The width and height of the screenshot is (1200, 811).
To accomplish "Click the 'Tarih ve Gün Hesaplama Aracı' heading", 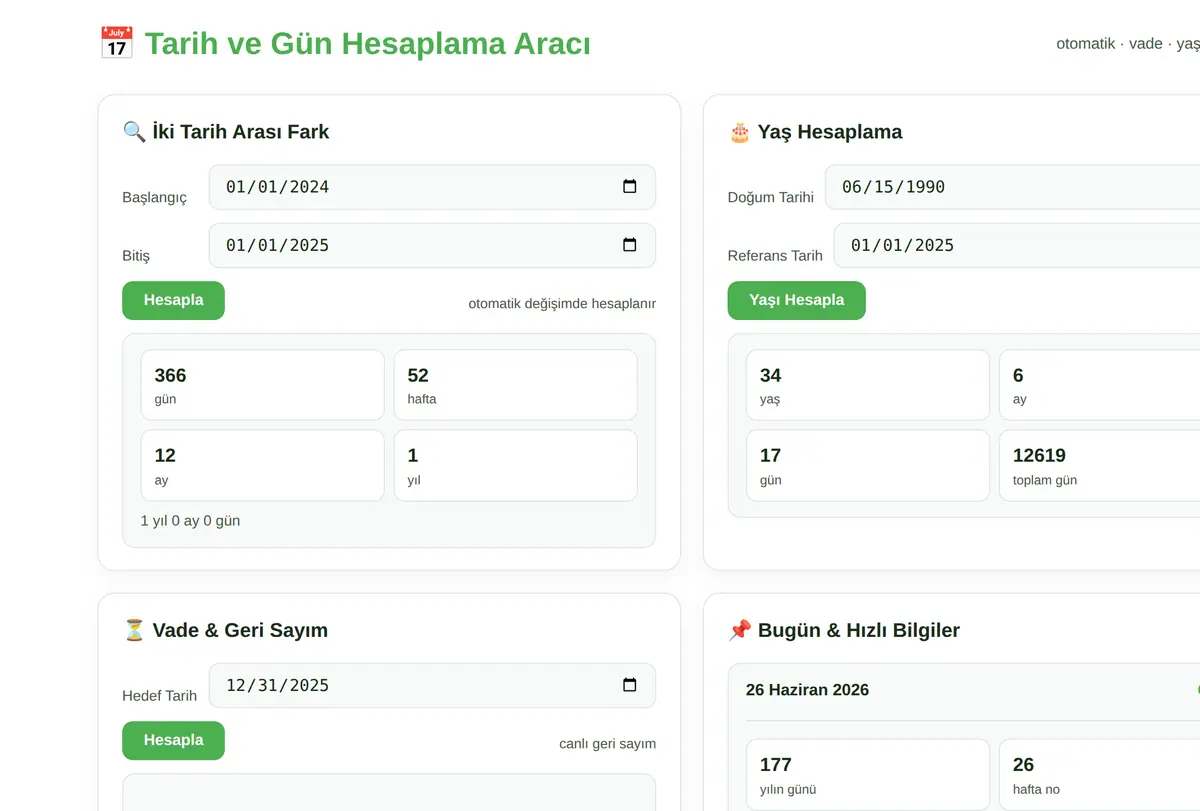I will pos(367,44).
